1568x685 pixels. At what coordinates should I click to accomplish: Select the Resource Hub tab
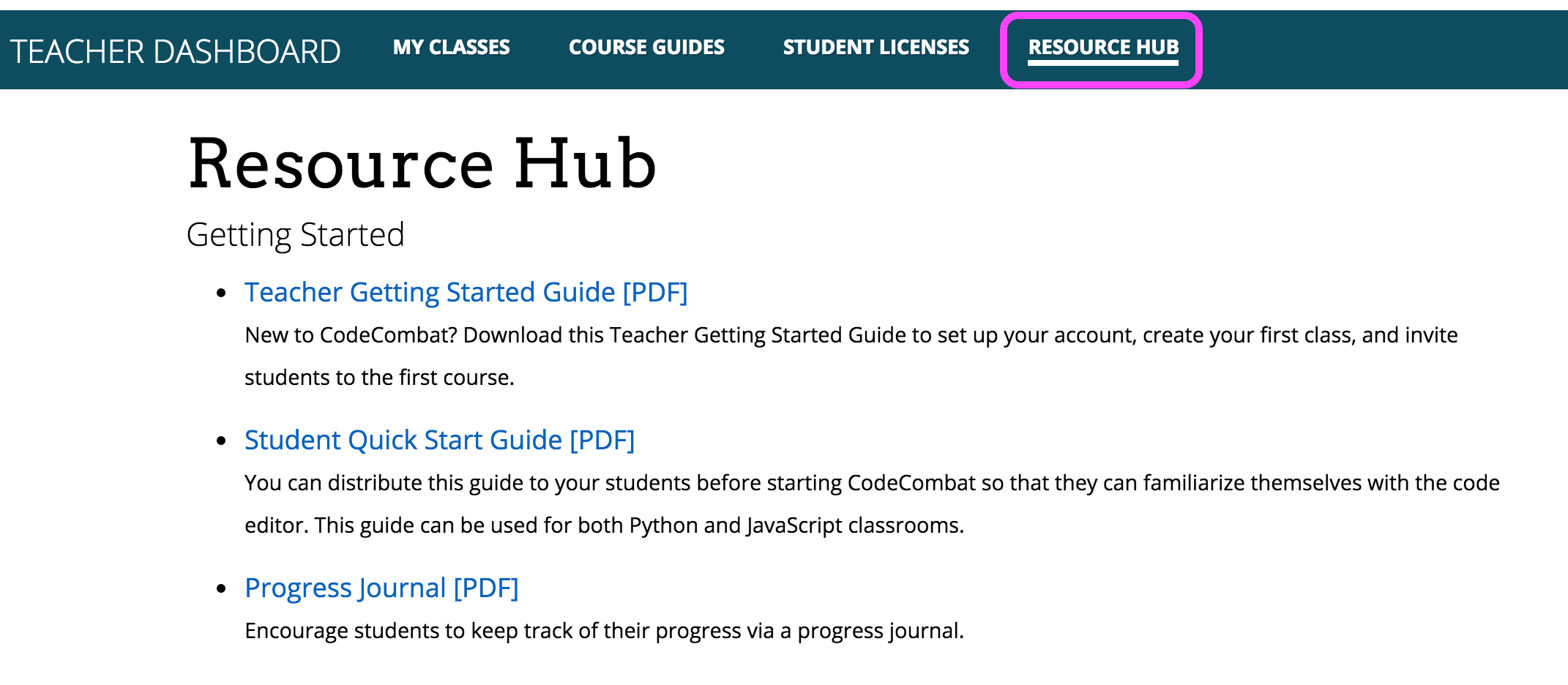click(x=1103, y=48)
